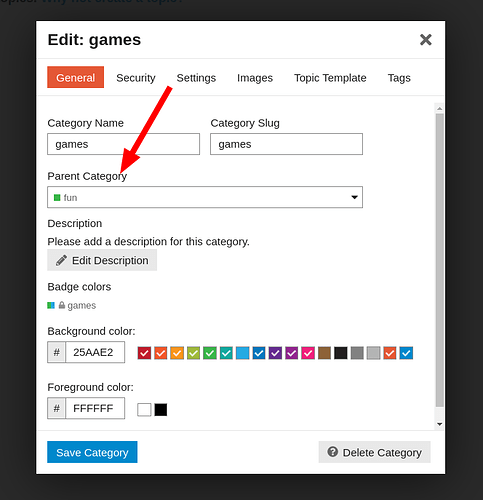Click the Parent Category label
Screen dimensions: 483x500
click(87, 176)
